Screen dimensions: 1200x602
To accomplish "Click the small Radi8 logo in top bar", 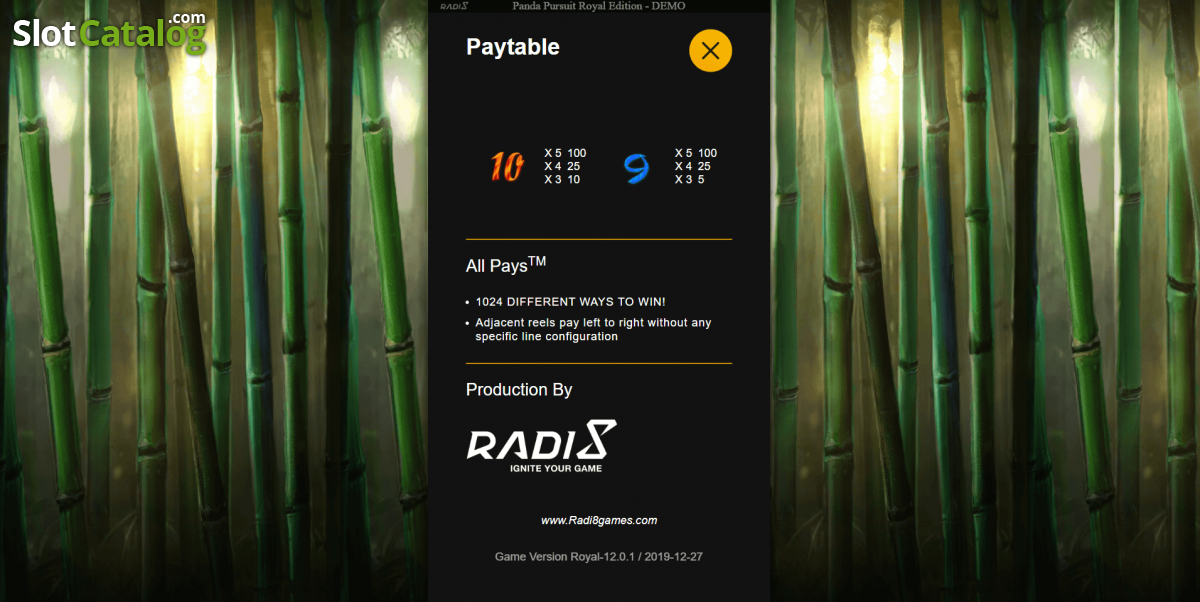I will 455,6.
